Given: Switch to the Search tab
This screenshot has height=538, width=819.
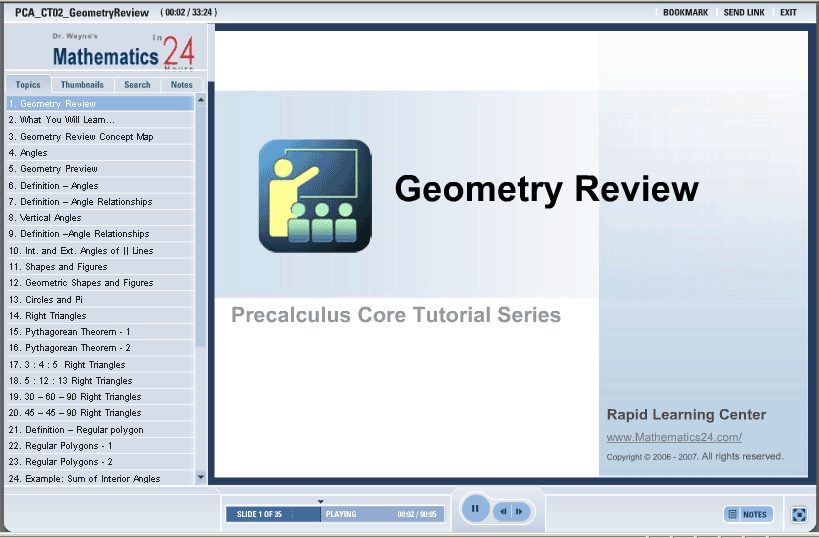Looking at the screenshot, I should pyautogui.click(x=137, y=85).
